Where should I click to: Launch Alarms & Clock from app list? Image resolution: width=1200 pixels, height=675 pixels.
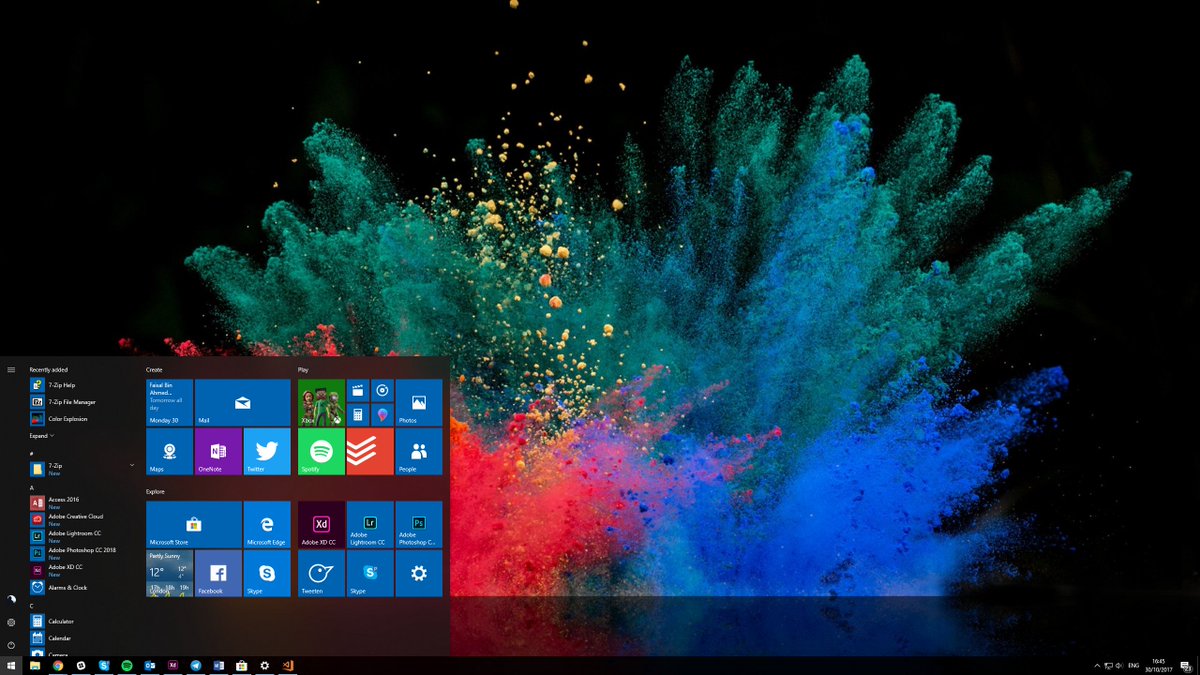pyautogui.click(x=82, y=587)
